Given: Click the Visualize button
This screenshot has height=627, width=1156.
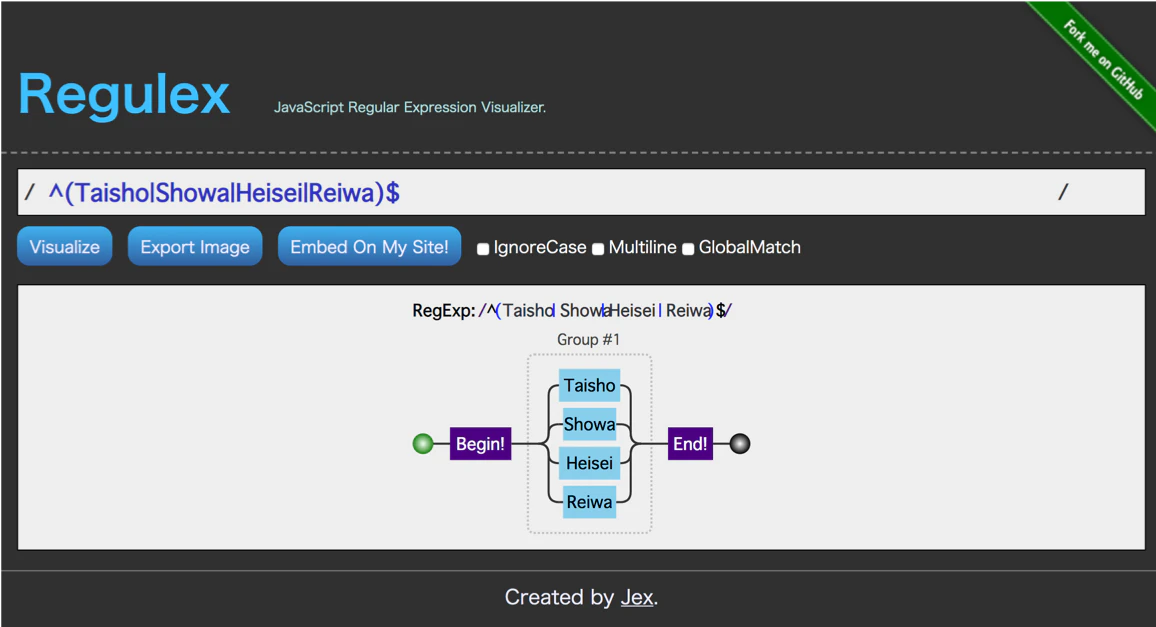Looking at the screenshot, I should coord(65,246).
